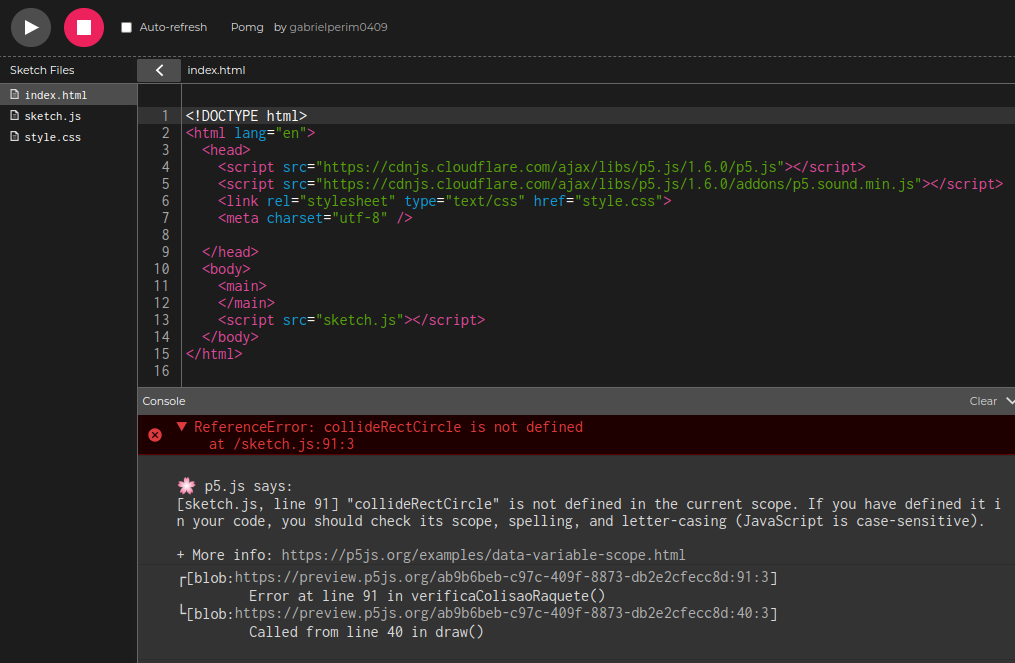Click the 'at /sketch.js:91:3' error text
Viewport: 1015px width, 663px height.
click(281, 444)
